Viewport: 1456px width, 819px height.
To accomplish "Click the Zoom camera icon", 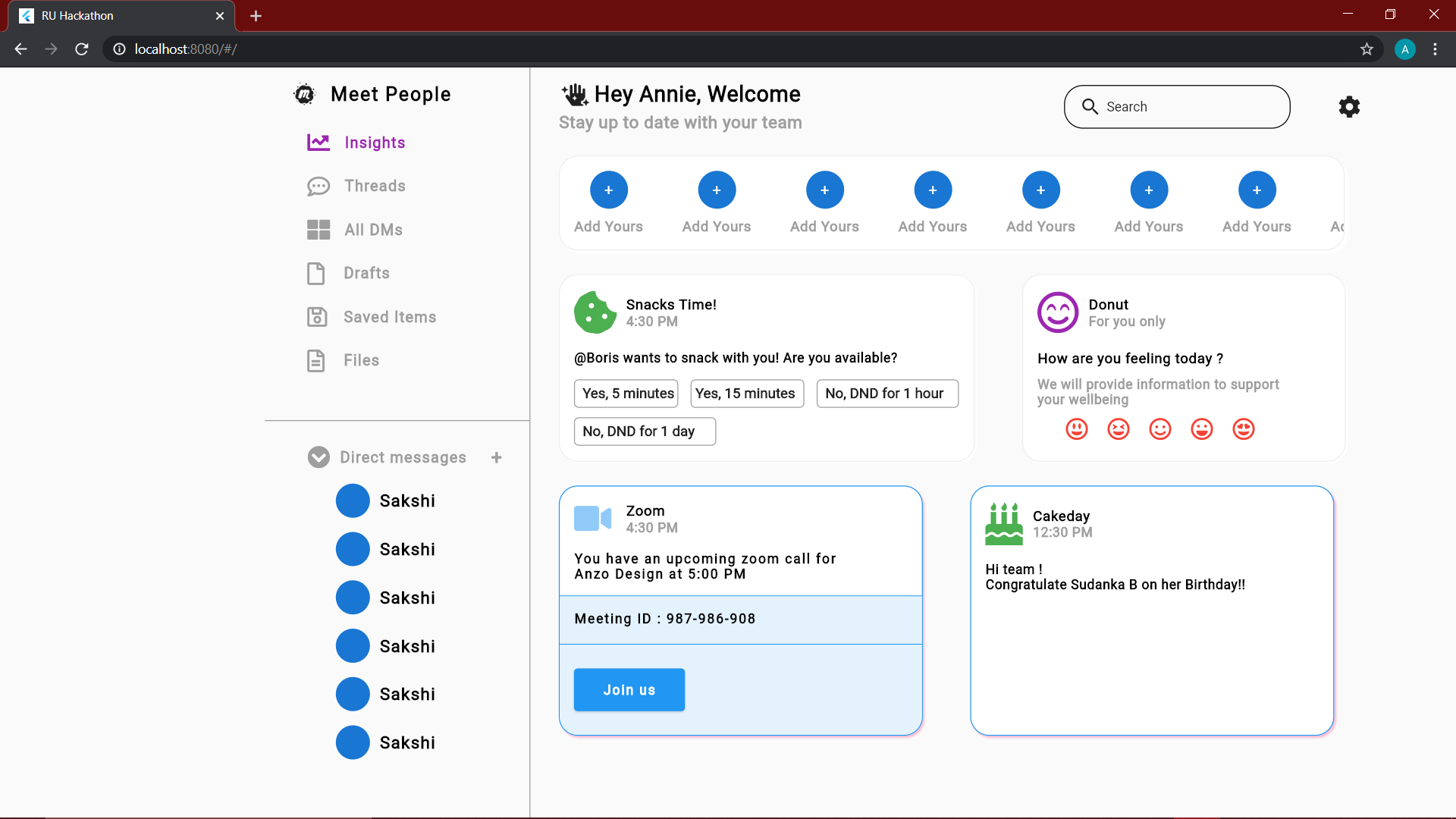I will tap(592, 519).
